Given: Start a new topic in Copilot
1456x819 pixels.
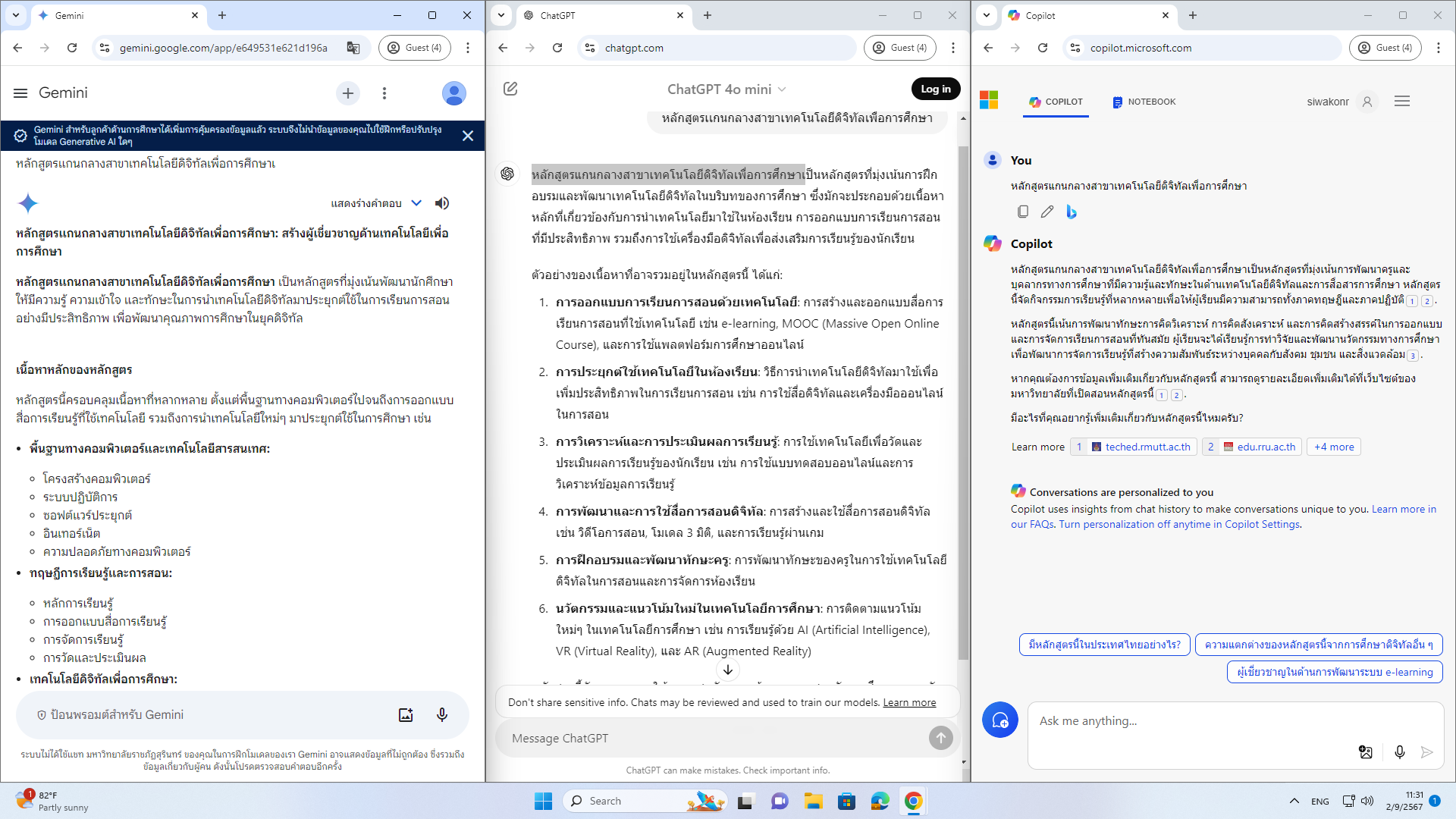Looking at the screenshot, I should [x=999, y=720].
